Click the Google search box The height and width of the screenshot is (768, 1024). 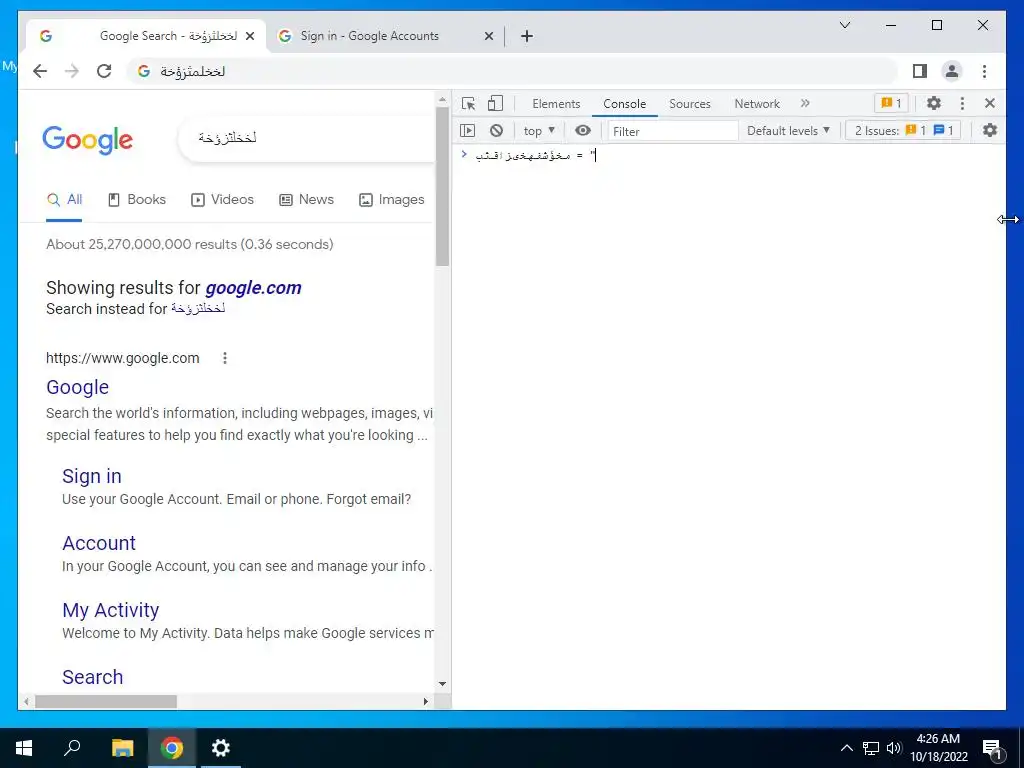pyautogui.click(x=307, y=138)
